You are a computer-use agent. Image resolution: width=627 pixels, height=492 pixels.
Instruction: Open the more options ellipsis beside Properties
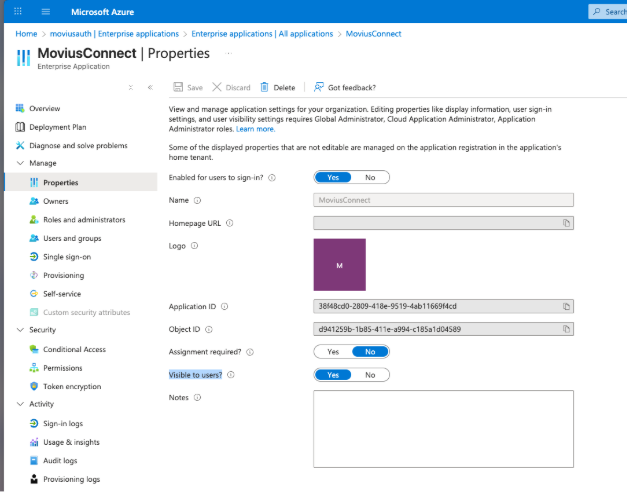[x=229, y=53]
